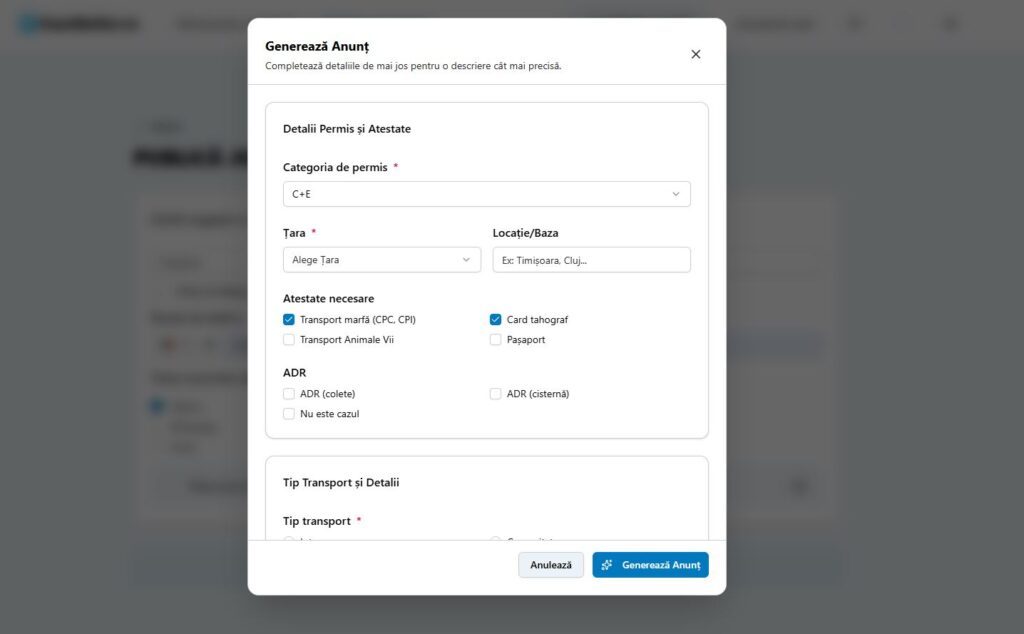Select the ADR (cisternă) checkbox
This screenshot has width=1024, height=634.
496,394
